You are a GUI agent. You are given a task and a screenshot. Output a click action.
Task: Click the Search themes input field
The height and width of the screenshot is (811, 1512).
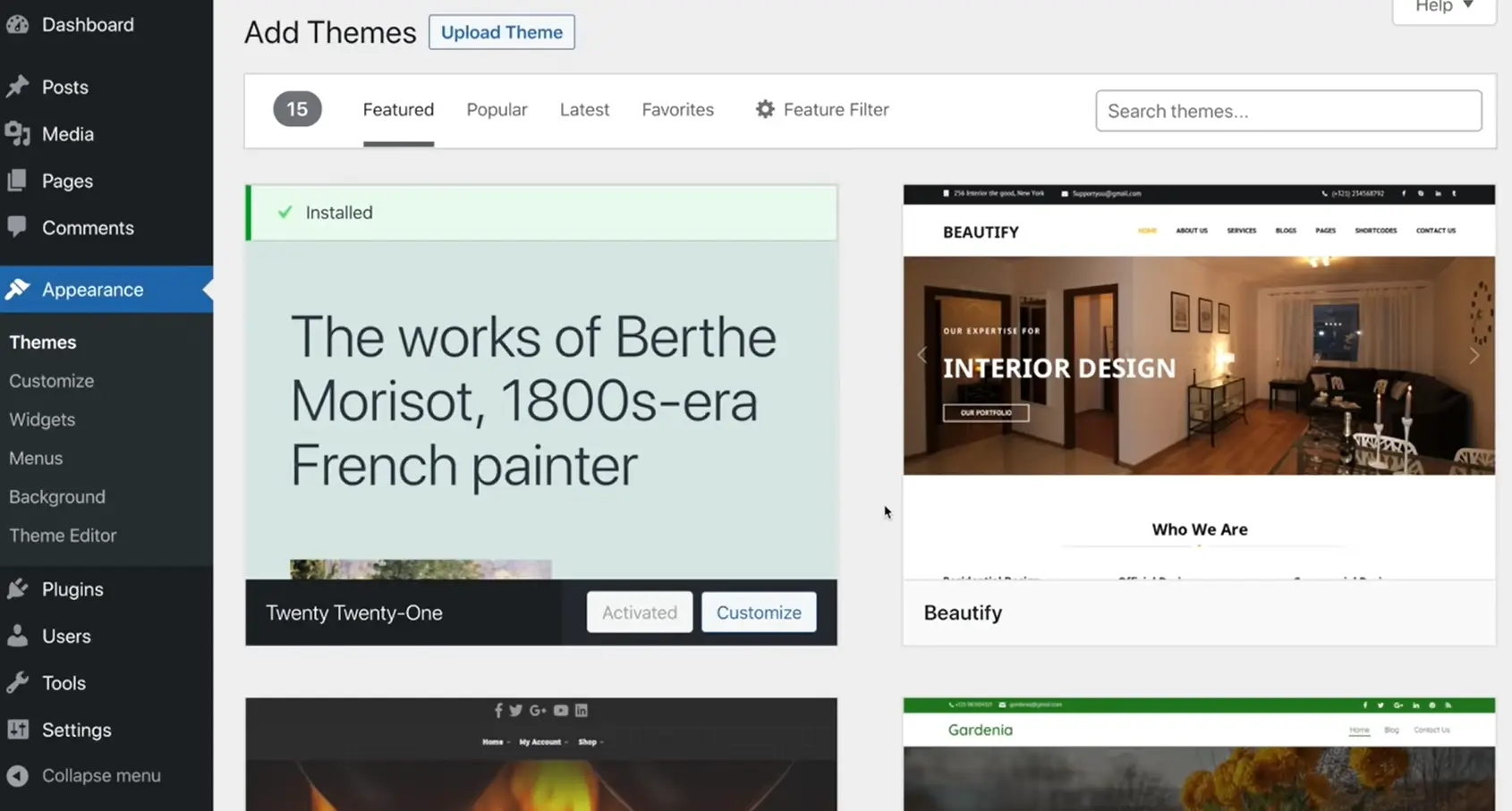tap(1287, 111)
